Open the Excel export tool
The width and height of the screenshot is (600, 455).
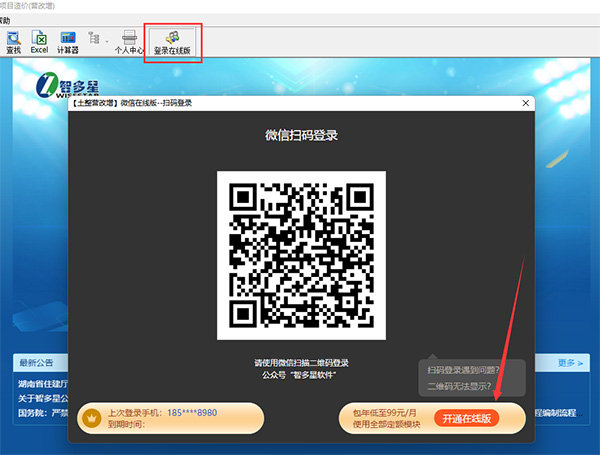click(39, 42)
